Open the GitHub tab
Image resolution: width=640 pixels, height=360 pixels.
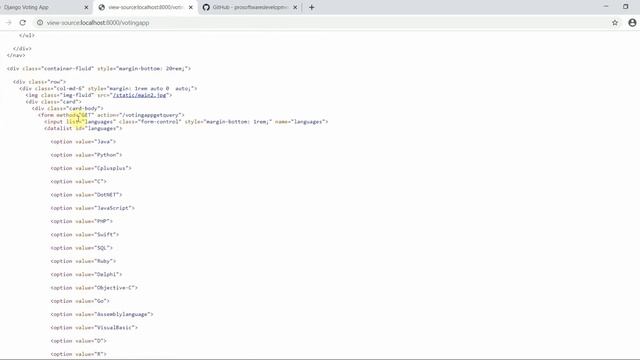click(250, 7)
